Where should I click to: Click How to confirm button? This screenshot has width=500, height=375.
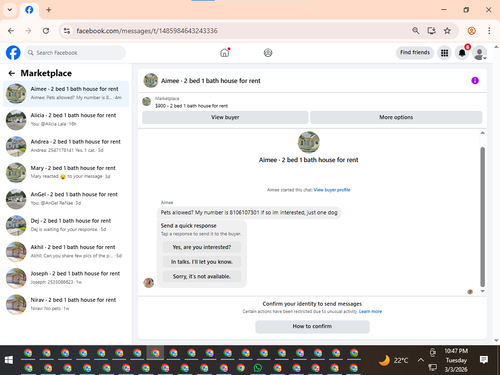pos(312,326)
